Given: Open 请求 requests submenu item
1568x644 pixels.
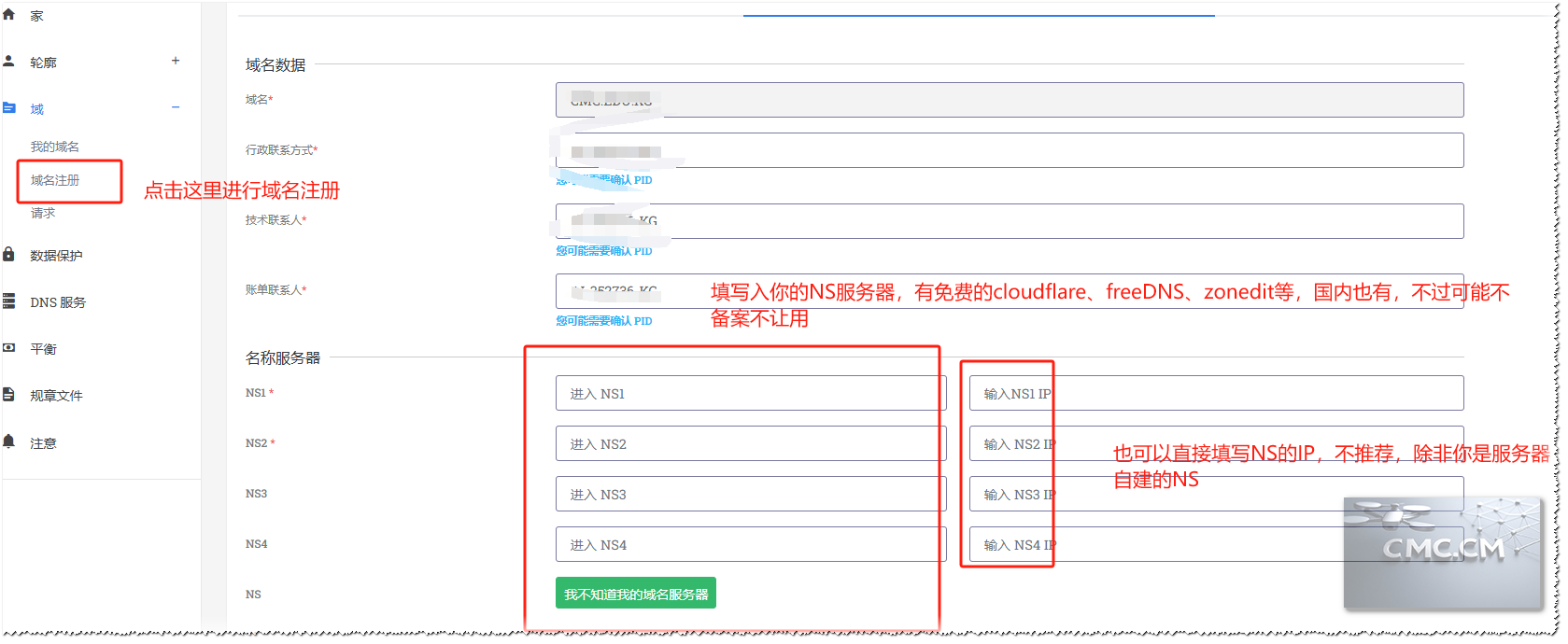Looking at the screenshot, I should pyautogui.click(x=42, y=213).
